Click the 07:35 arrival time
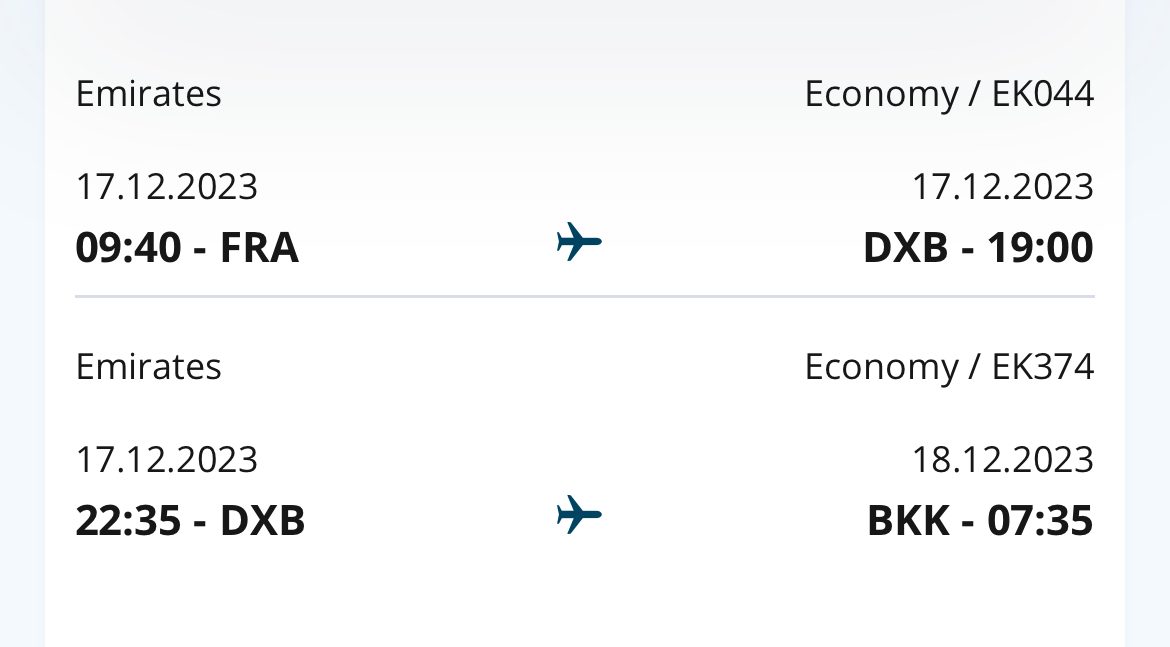Viewport: 1170px width, 647px height. click(1040, 521)
